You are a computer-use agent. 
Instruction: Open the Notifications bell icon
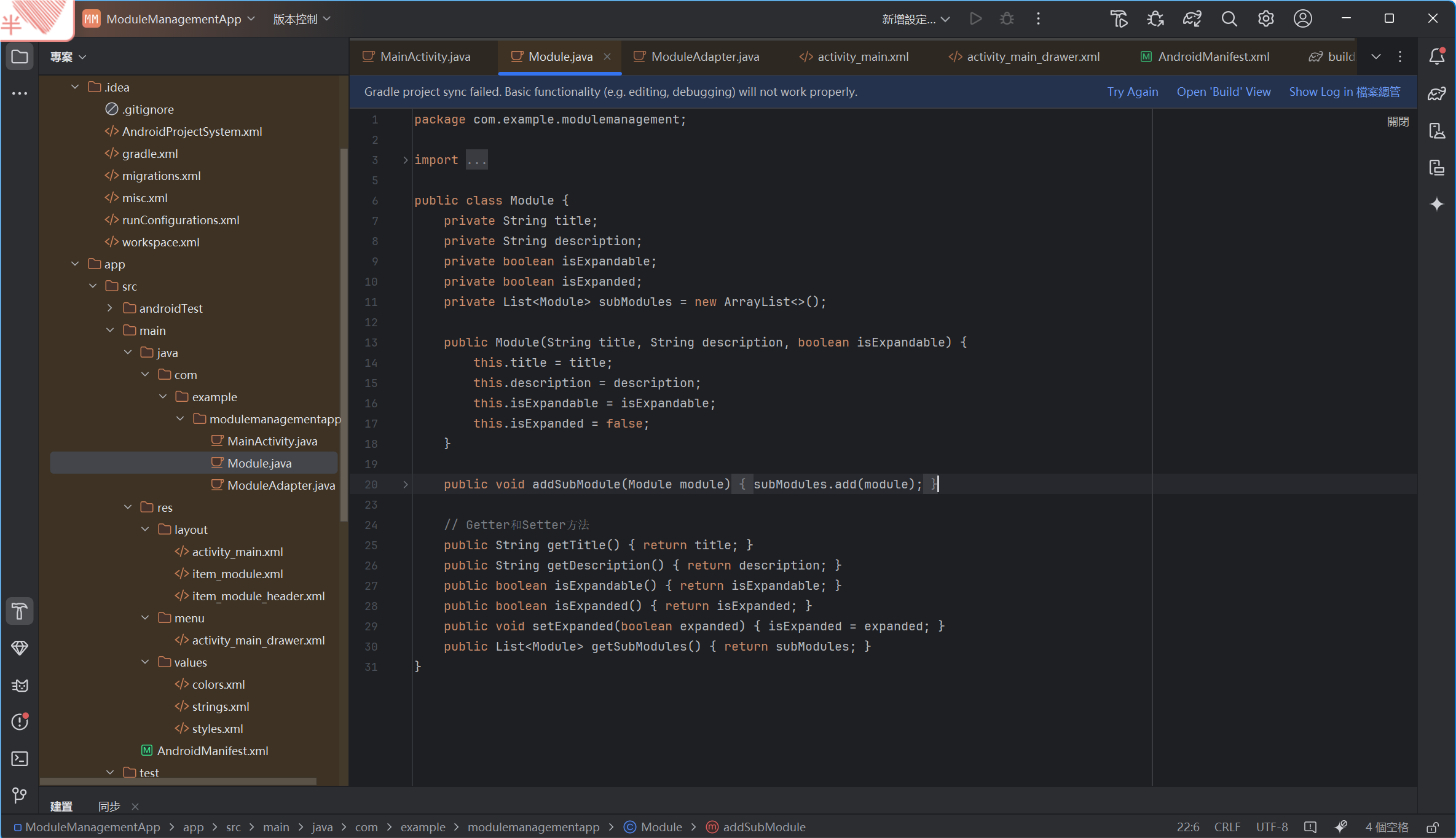1436,57
